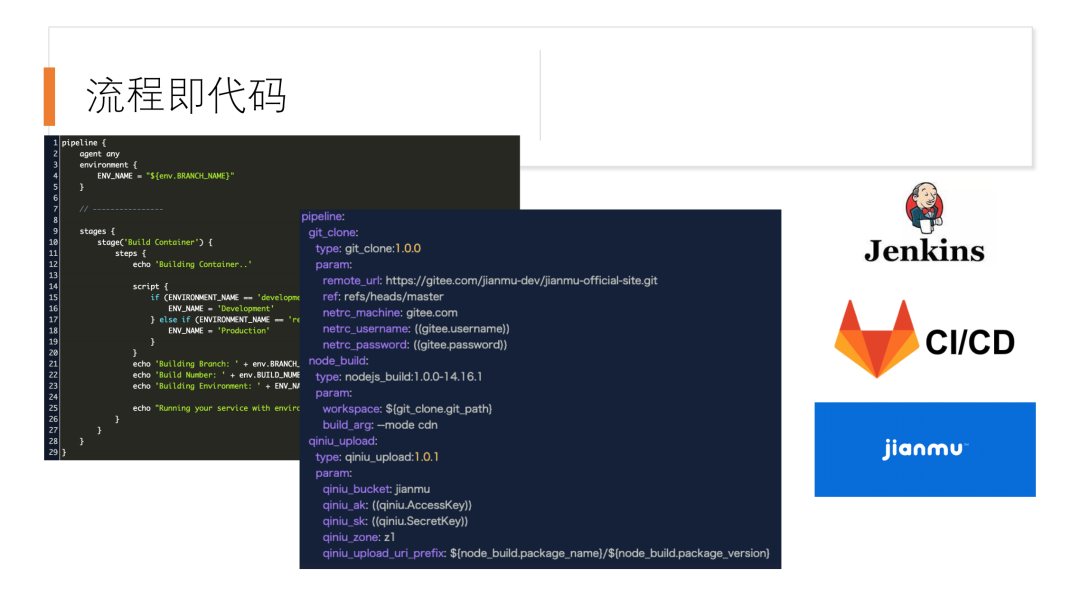Screen dimensions: 1080x608
Task: Click the jianmu logo banner
Action: click(x=924, y=449)
